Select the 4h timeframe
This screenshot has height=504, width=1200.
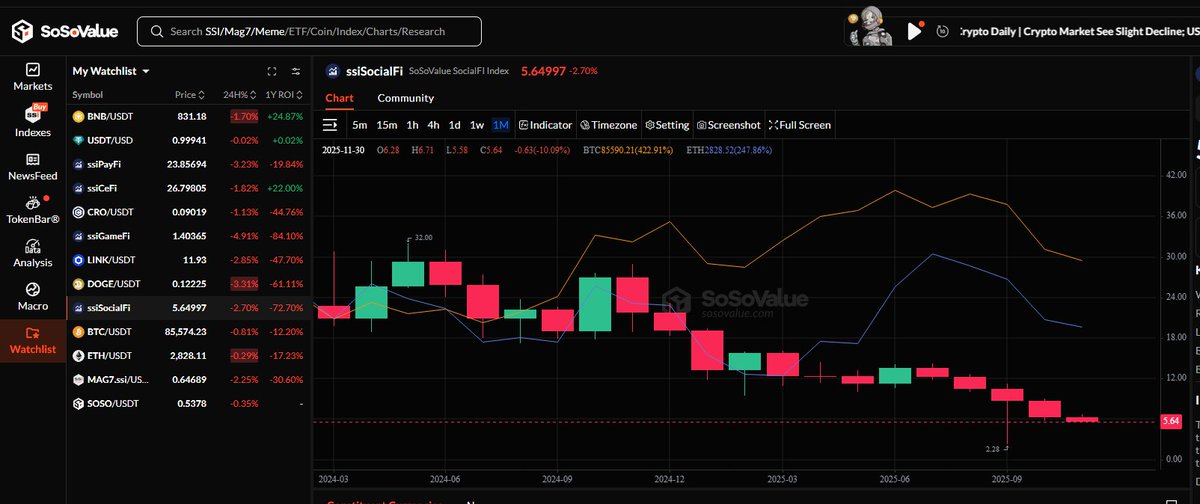click(433, 125)
